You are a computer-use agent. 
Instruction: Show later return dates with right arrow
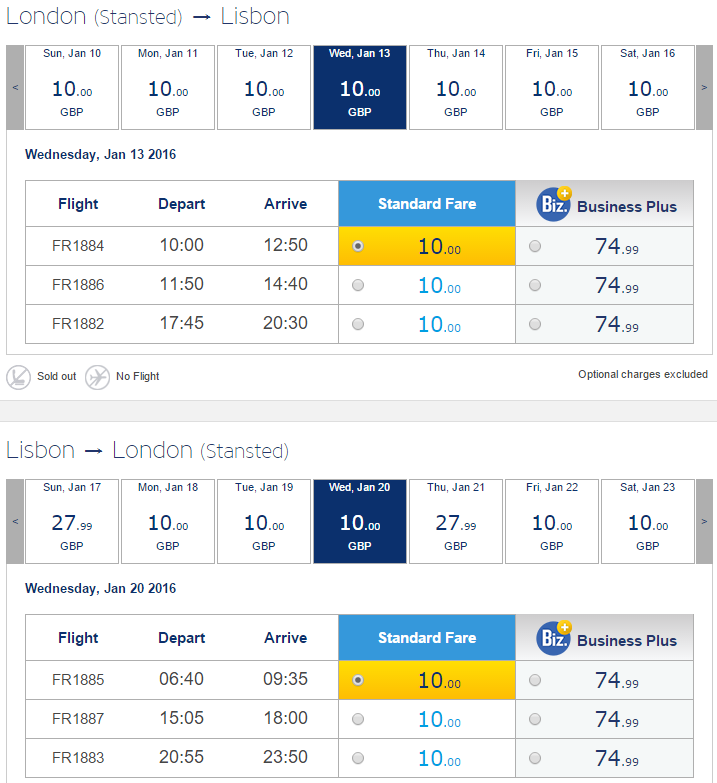704,521
